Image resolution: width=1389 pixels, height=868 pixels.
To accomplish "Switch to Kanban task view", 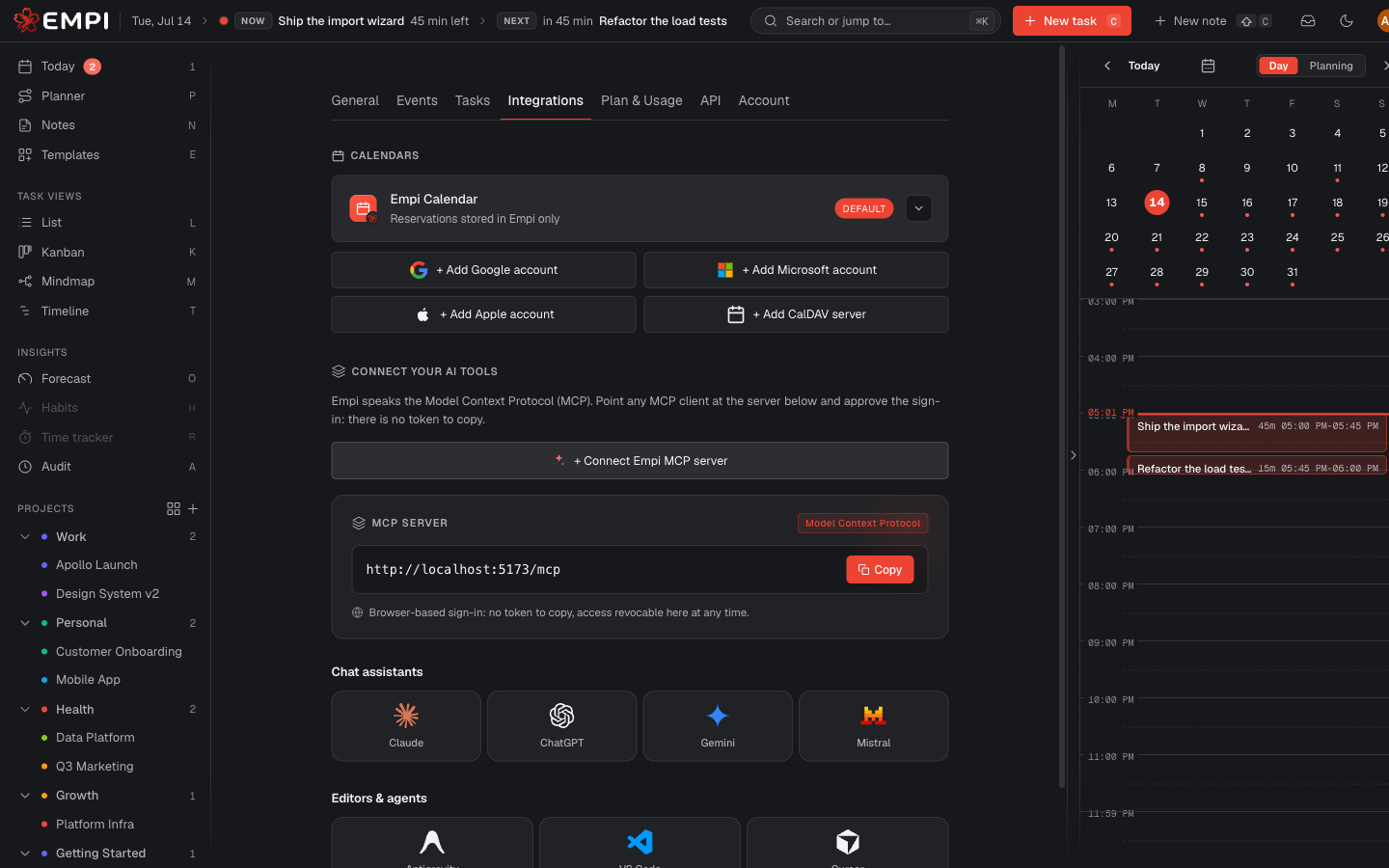I will (x=106, y=252).
